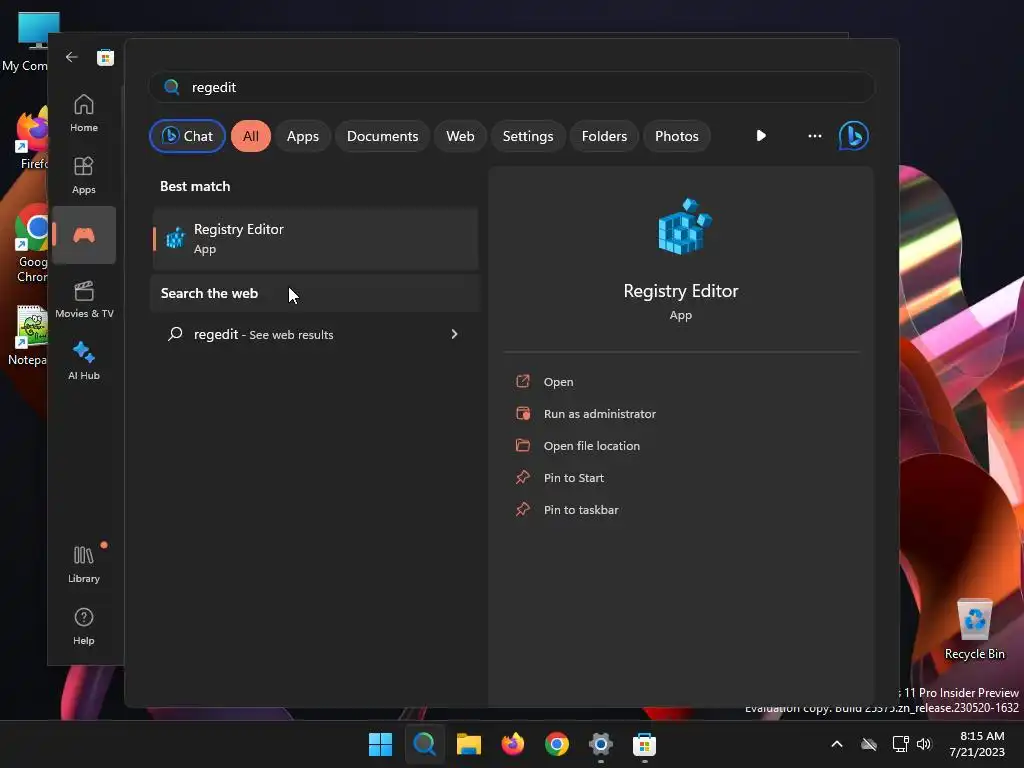Click the Microsoft Store logo in title bar
Screen dimensions: 1024x768
[x=105, y=57]
